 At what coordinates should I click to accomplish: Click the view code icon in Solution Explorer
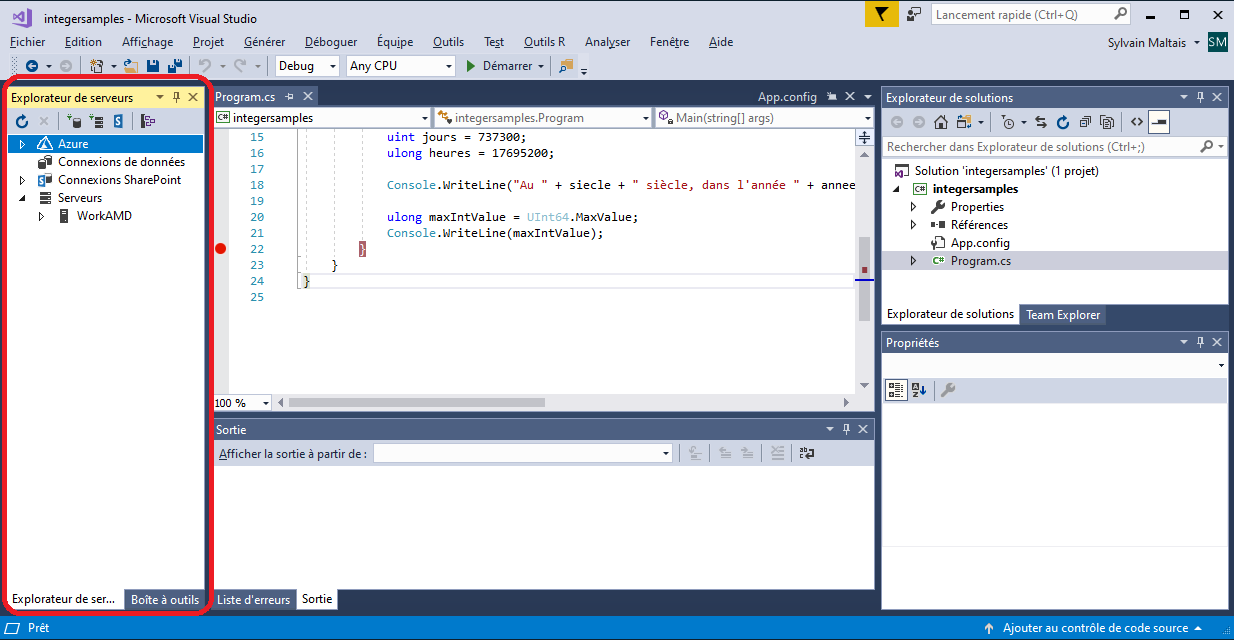[x=1136, y=122]
